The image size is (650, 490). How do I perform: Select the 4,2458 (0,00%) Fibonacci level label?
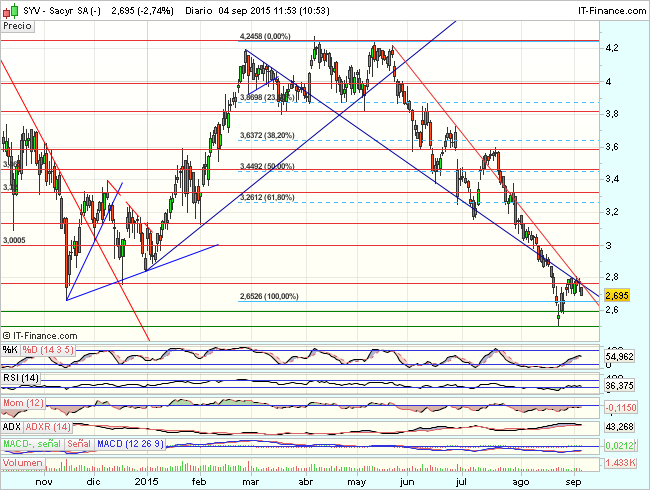coord(265,36)
